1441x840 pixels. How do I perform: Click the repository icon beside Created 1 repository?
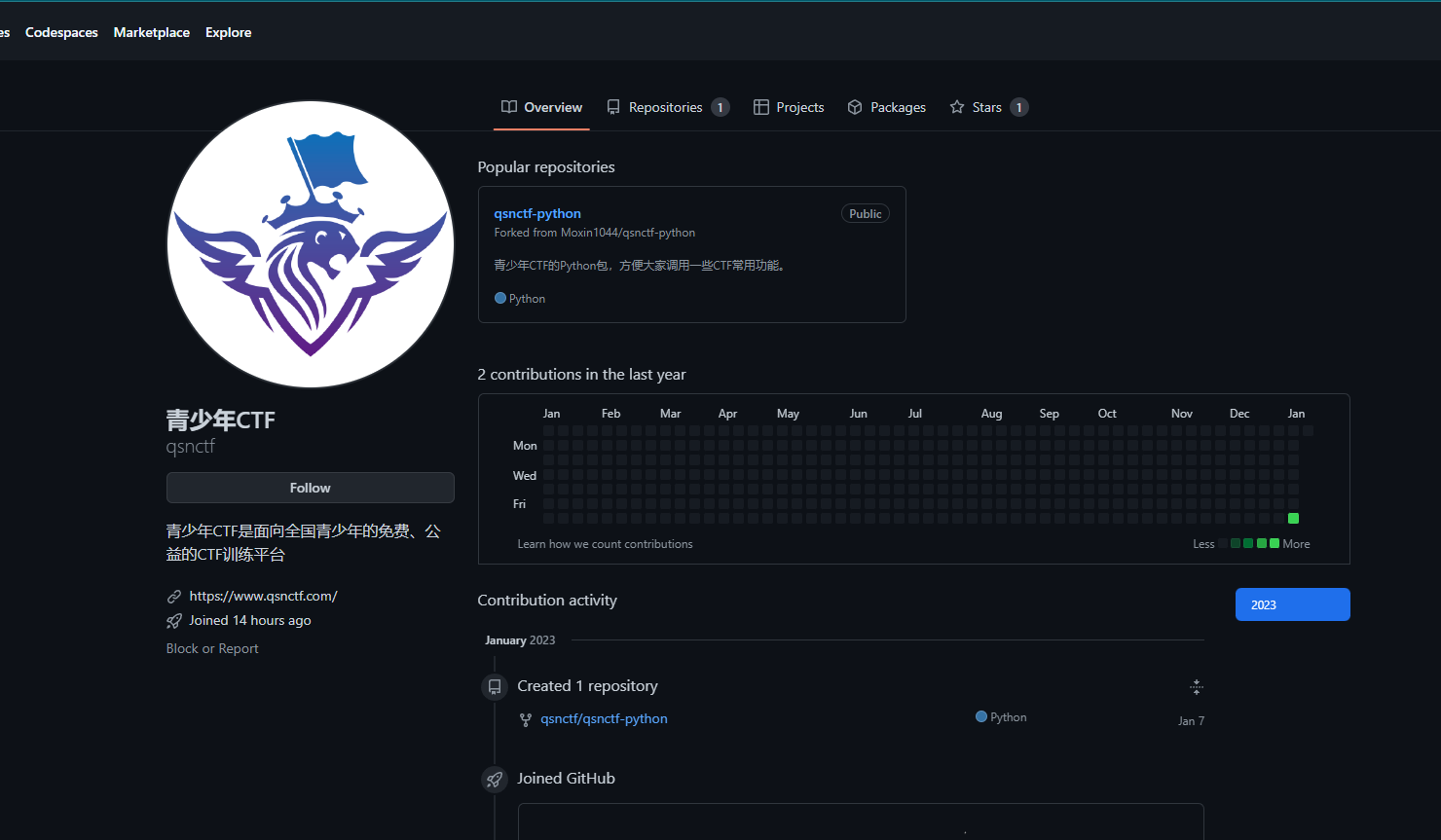tap(494, 686)
